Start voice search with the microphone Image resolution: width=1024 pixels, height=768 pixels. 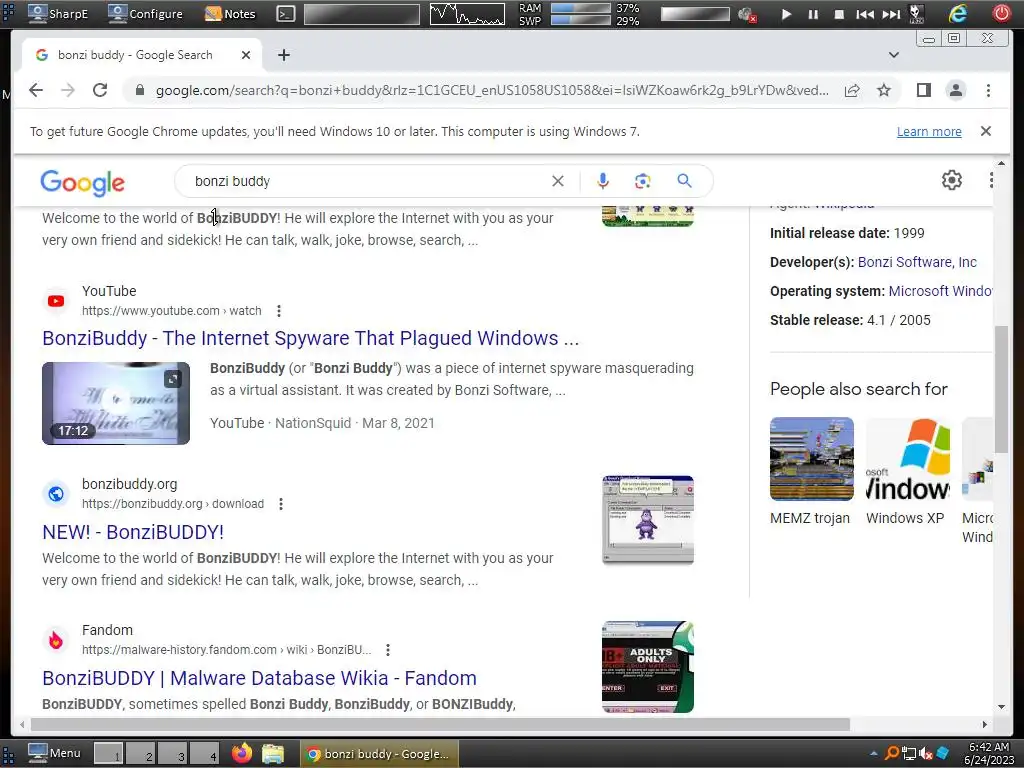click(603, 181)
